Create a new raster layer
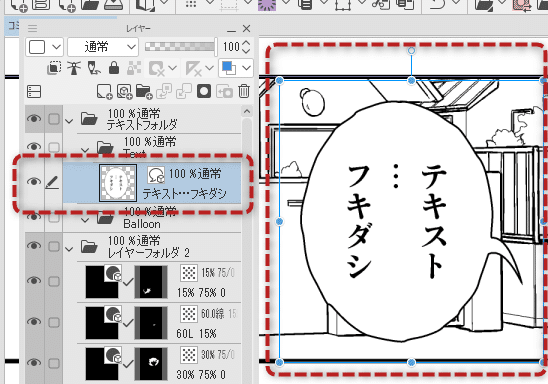This screenshot has height=384, width=548. (104, 92)
